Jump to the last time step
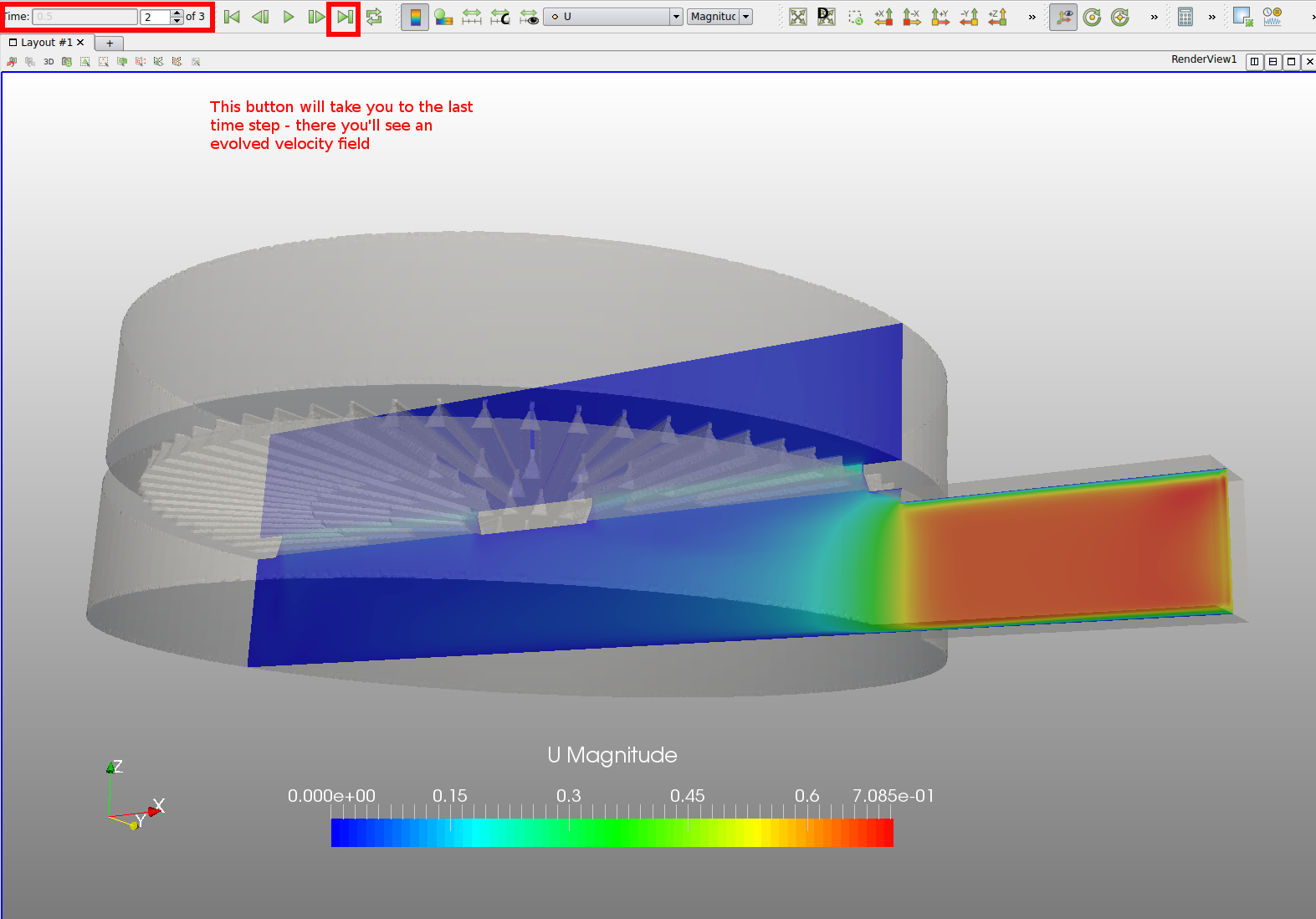 pyautogui.click(x=344, y=17)
